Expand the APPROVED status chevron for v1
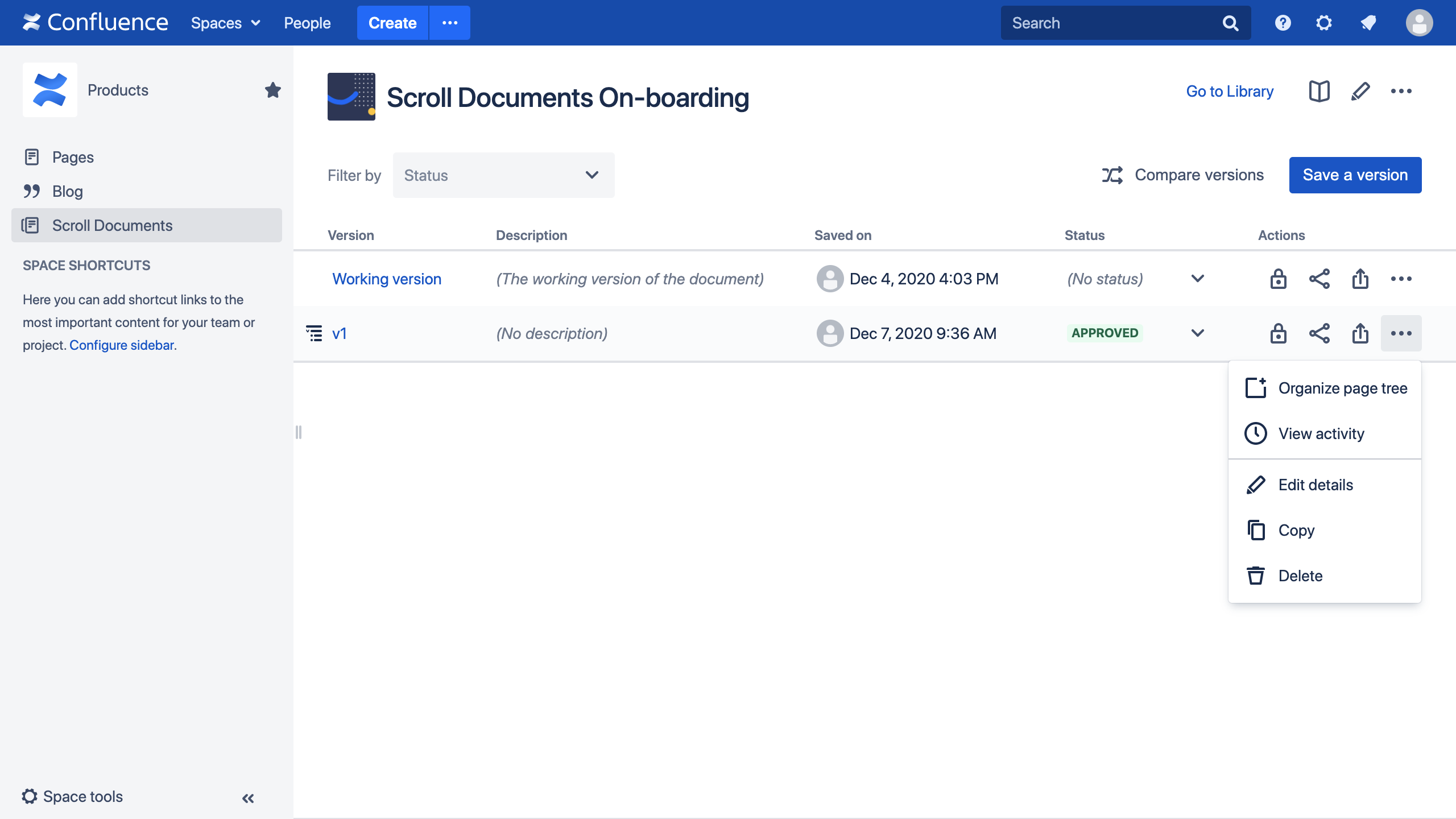 pos(1197,333)
